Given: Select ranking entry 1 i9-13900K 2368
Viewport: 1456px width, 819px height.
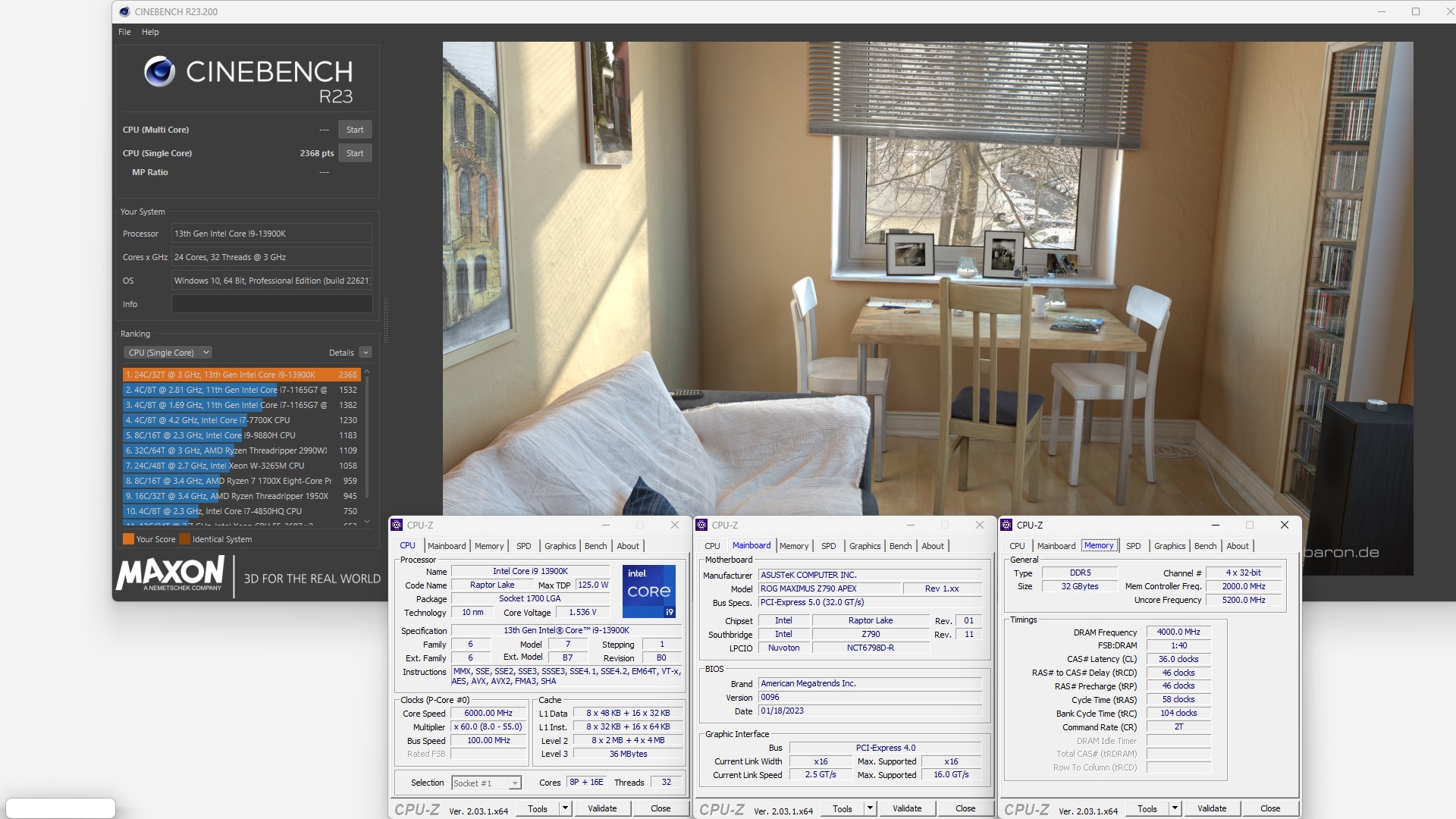Looking at the screenshot, I should [x=241, y=375].
